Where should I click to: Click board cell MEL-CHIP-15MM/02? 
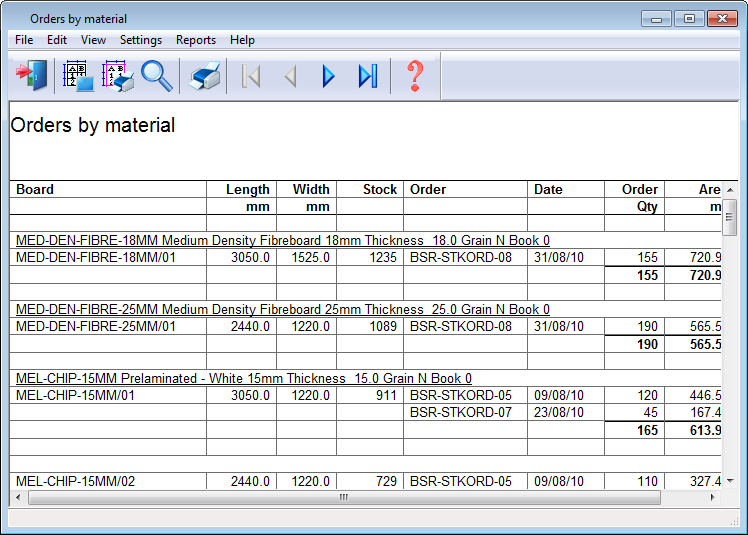coord(75,482)
